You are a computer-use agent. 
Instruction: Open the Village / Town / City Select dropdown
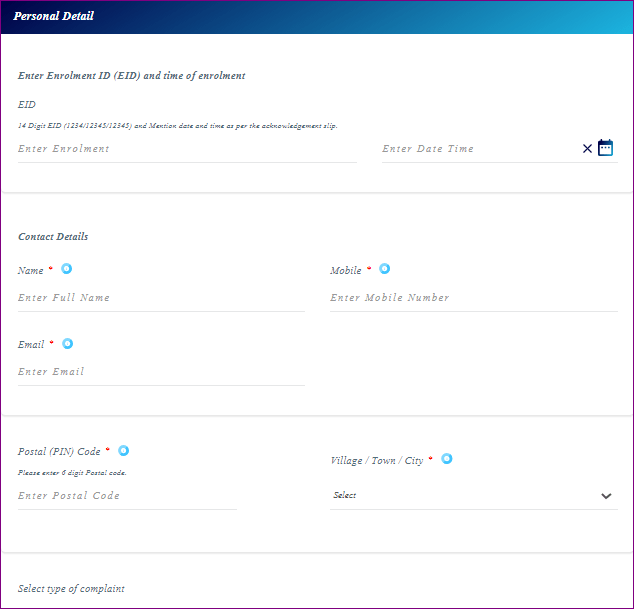click(460, 496)
